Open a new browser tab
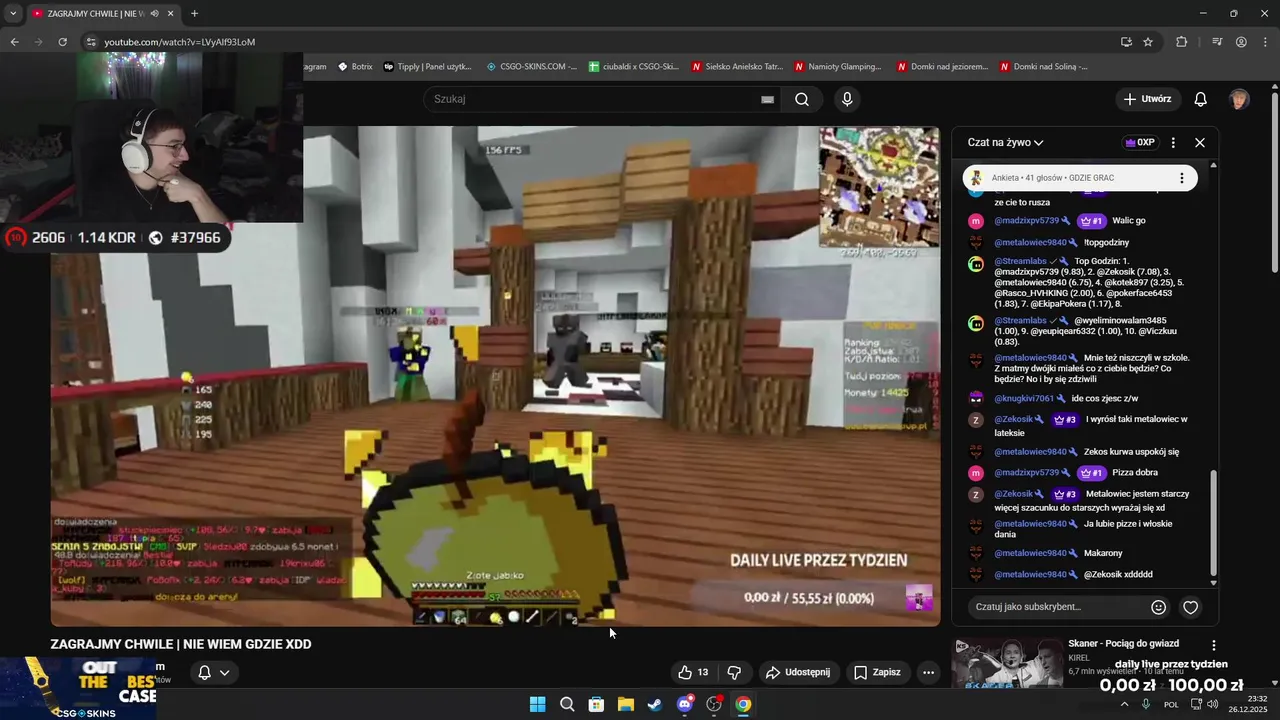Viewport: 1280px width, 720px height. click(x=194, y=14)
